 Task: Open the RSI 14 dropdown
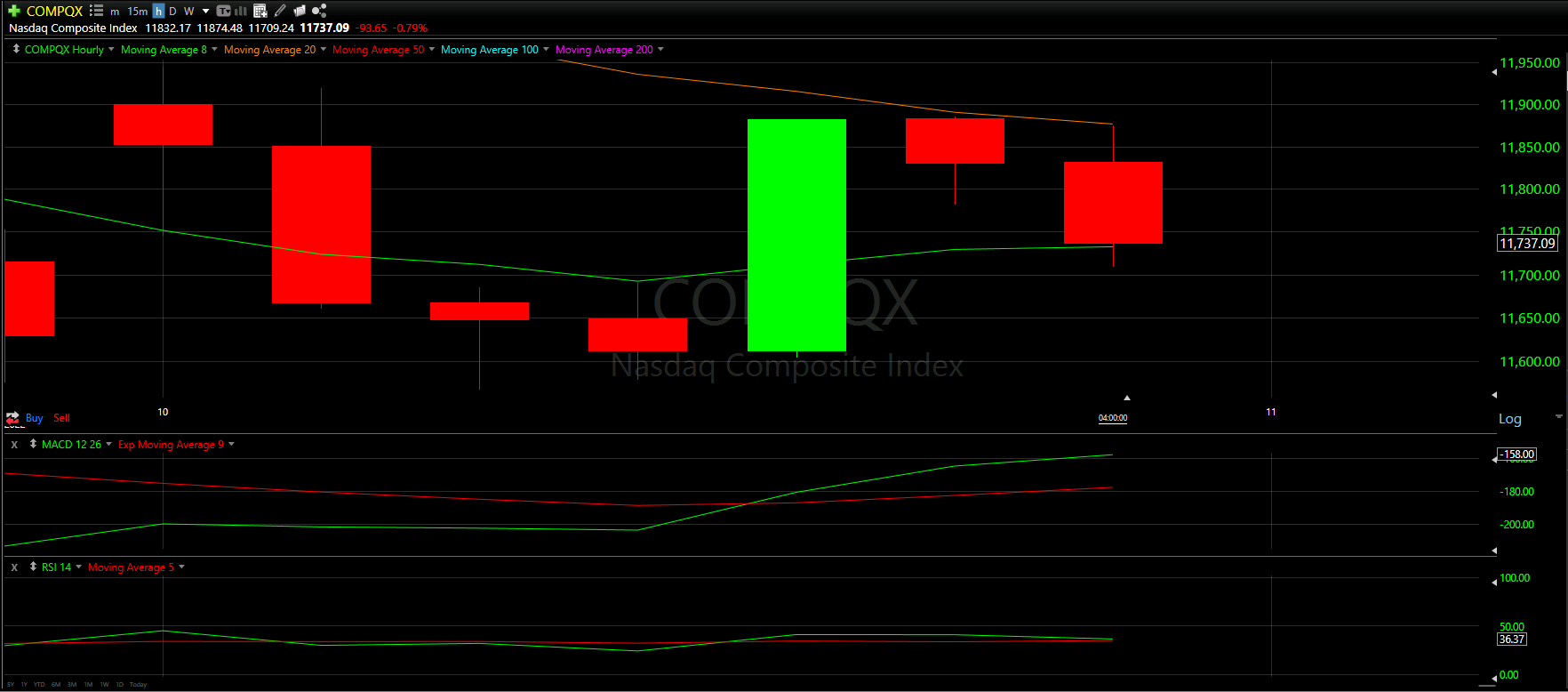[78, 567]
